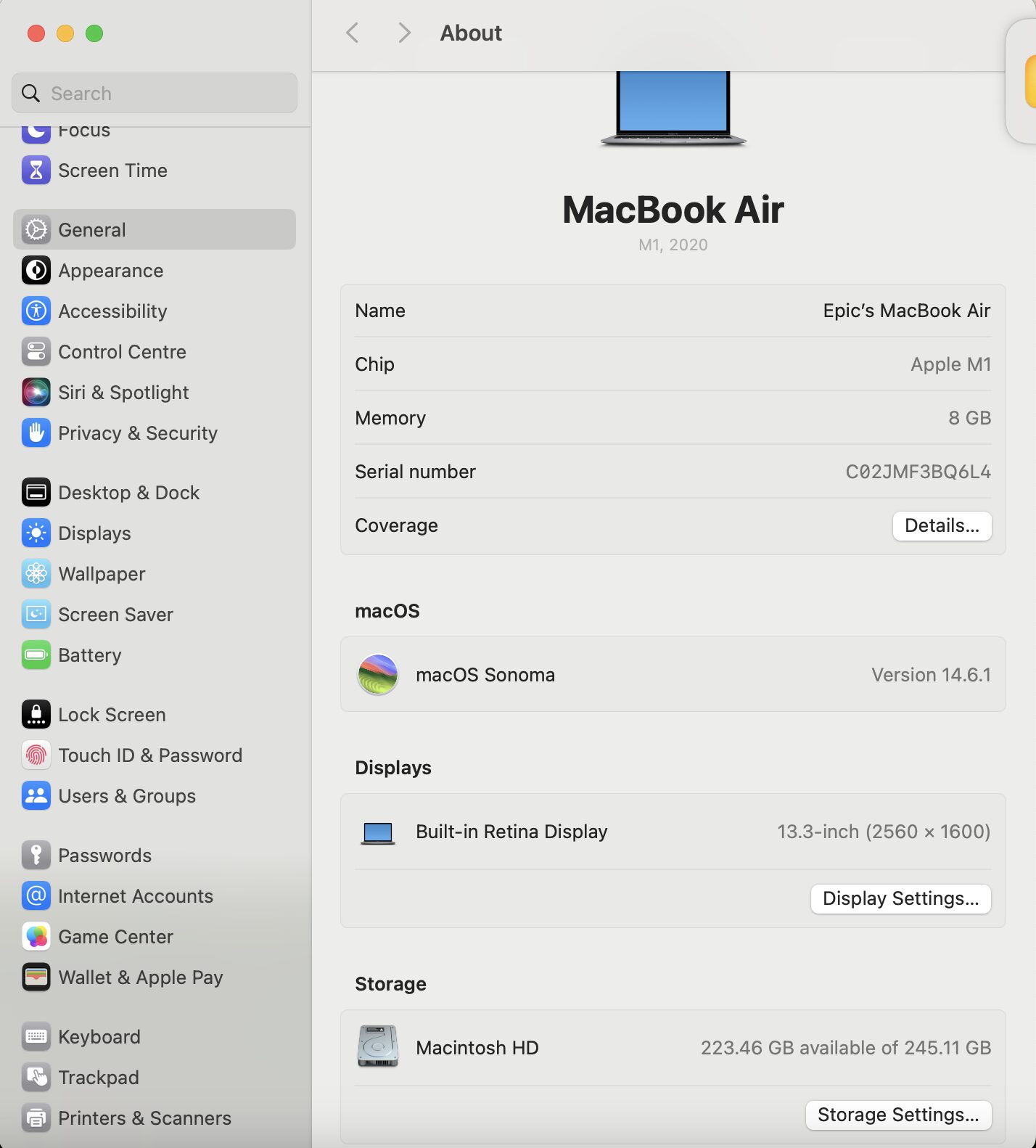Click the Screen Saver icon

coord(36,615)
